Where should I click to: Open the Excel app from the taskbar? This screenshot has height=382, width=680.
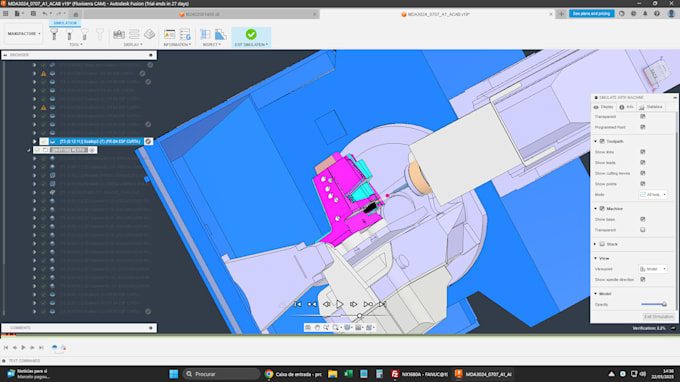pos(348,374)
